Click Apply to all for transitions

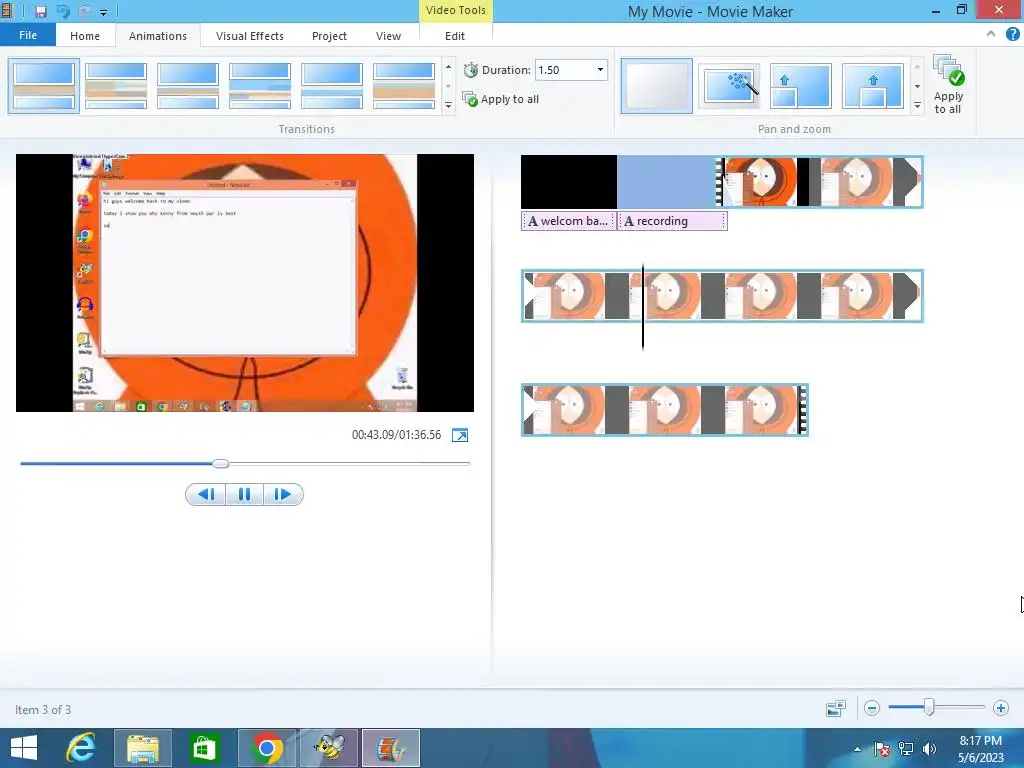[501, 99]
